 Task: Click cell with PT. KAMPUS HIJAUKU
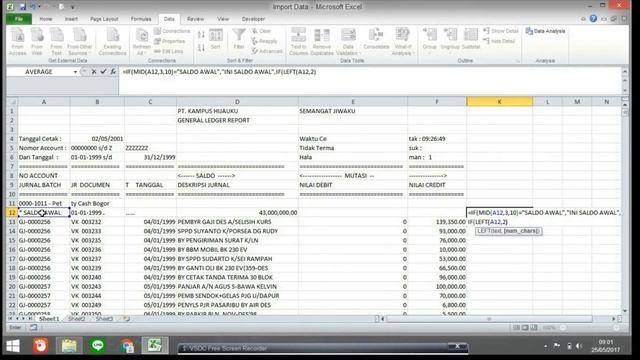(238, 111)
